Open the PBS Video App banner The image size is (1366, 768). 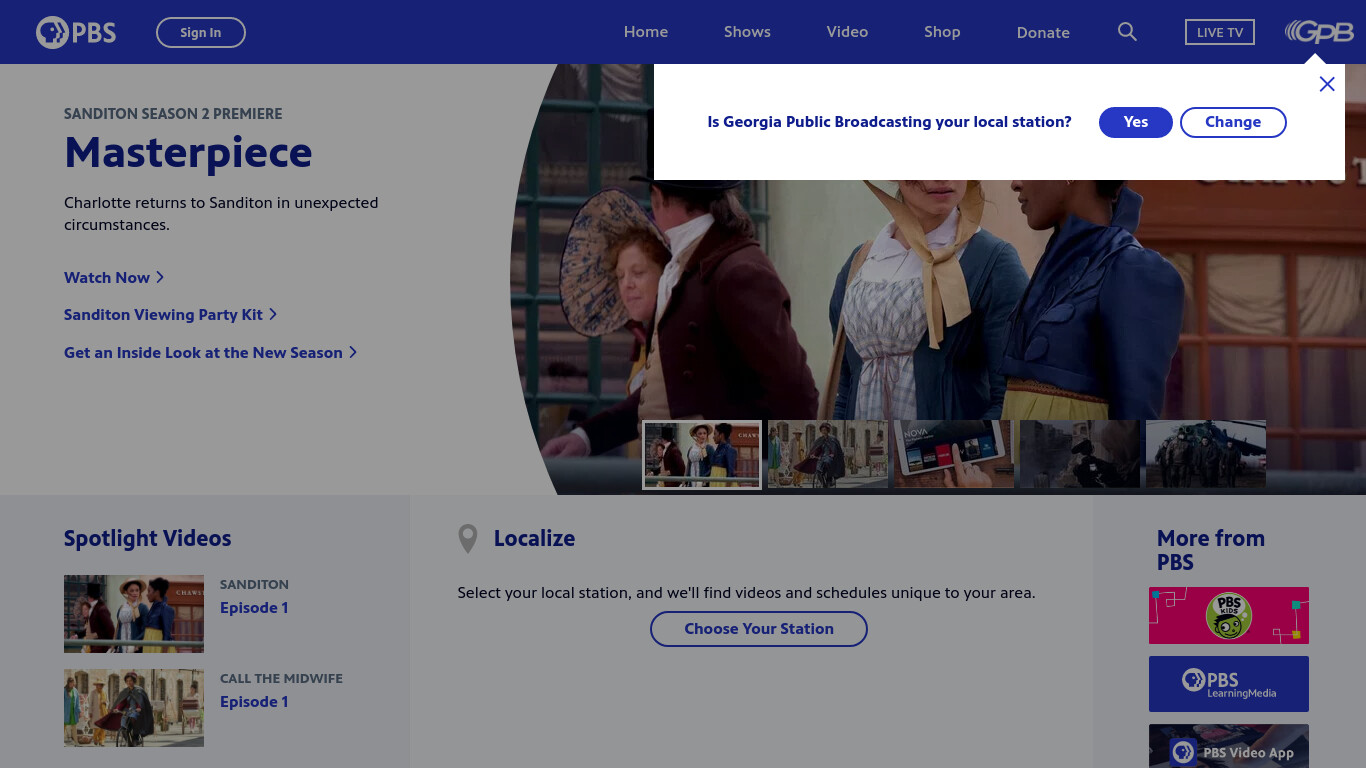point(1229,746)
